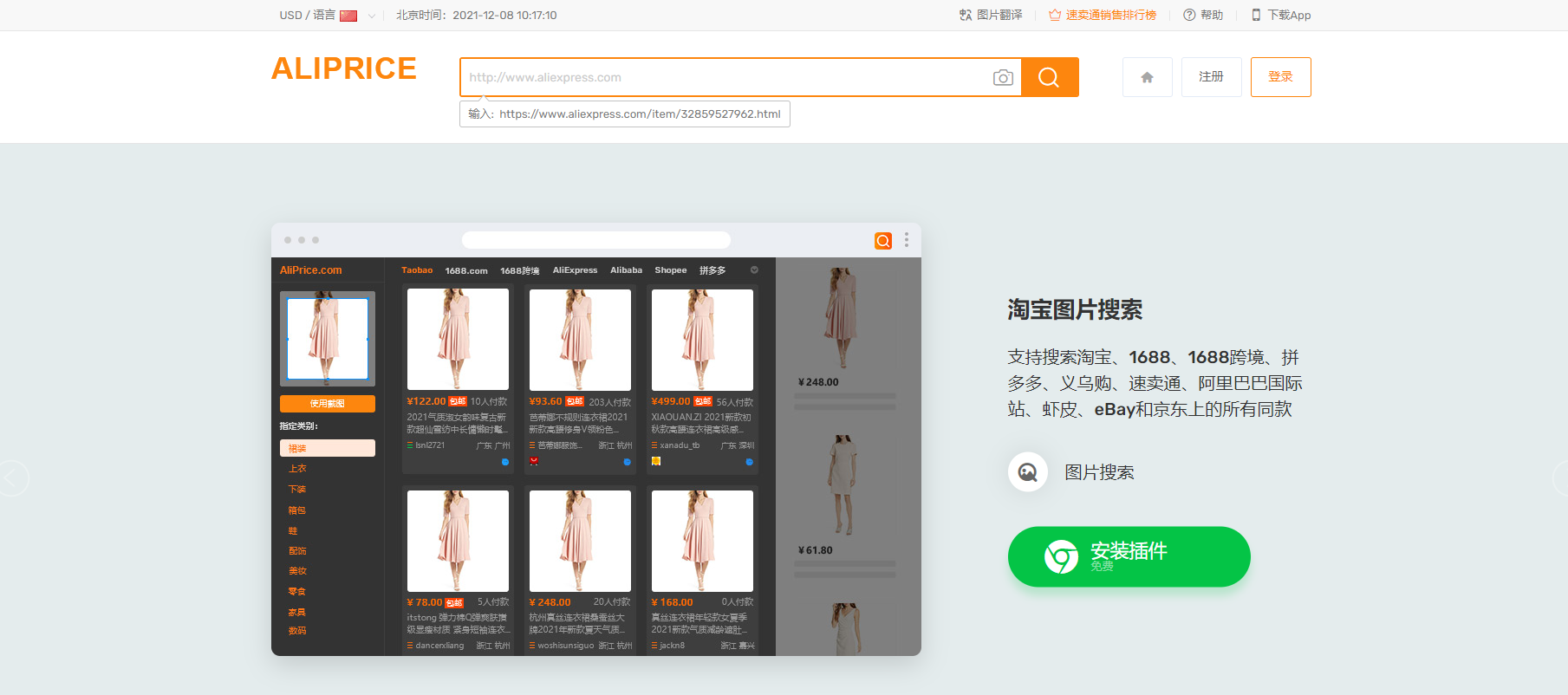Select Taobao tab in screenshot
The width and height of the screenshot is (1568, 695).
coord(417,270)
